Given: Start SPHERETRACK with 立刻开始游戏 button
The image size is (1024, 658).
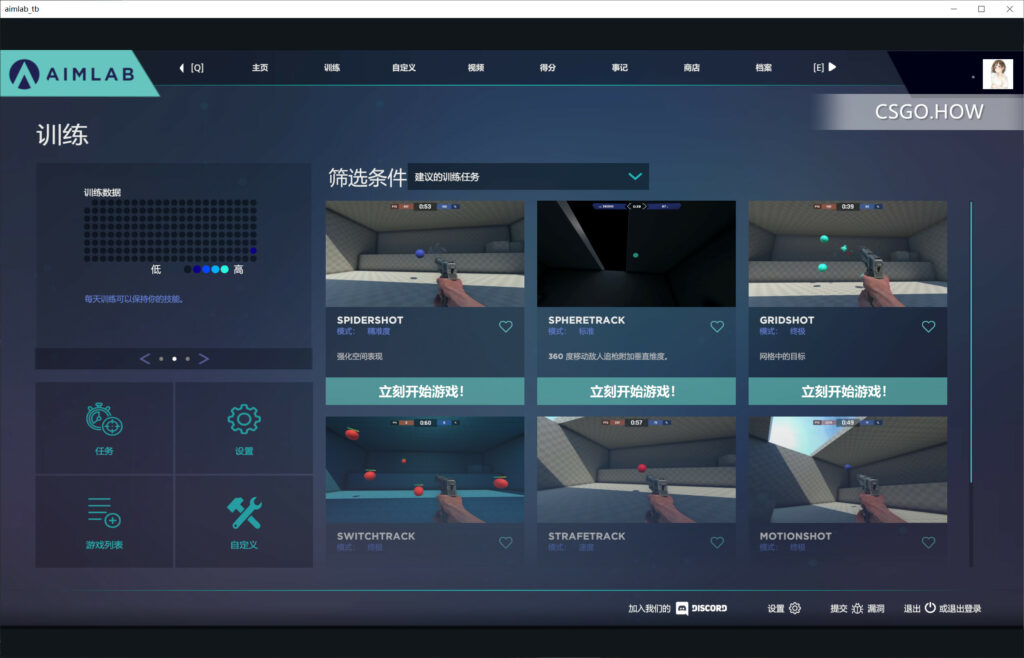Looking at the screenshot, I should [x=636, y=391].
